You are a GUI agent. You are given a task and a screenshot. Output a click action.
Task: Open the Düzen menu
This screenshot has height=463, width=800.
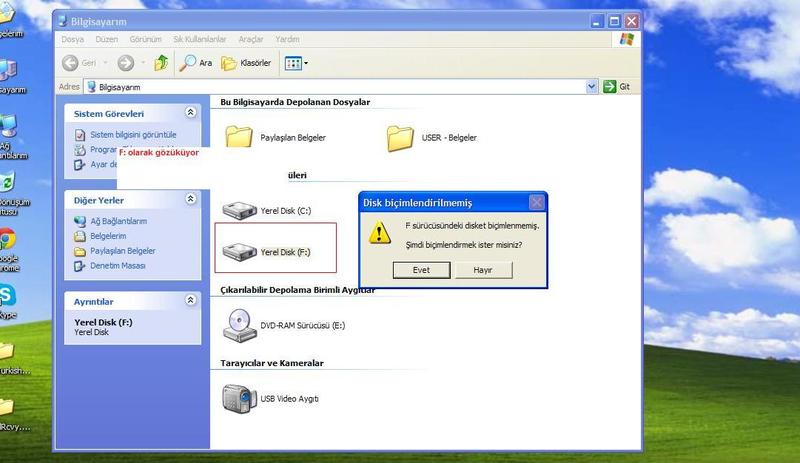tap(107, 39)
